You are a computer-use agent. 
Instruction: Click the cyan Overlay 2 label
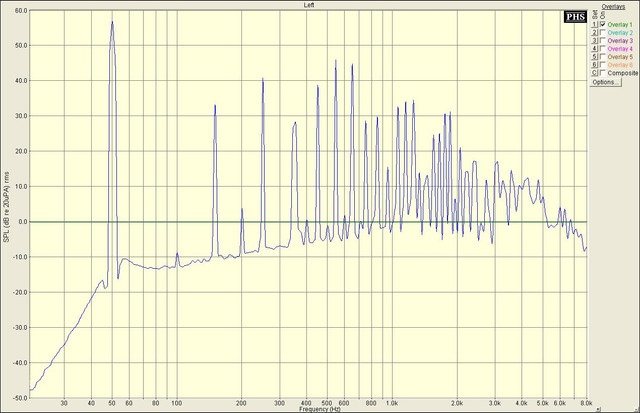(620, 33)
